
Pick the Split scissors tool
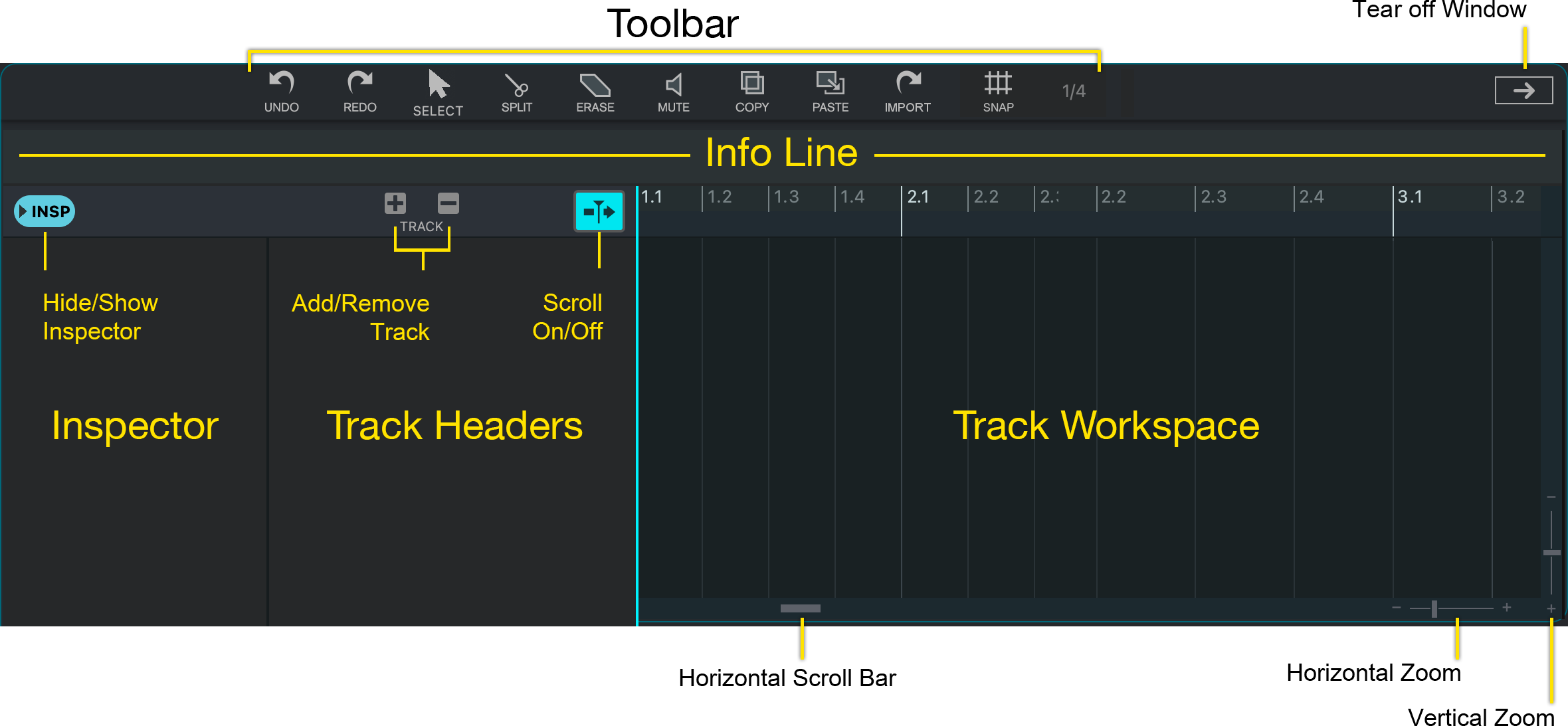(516, 85)
